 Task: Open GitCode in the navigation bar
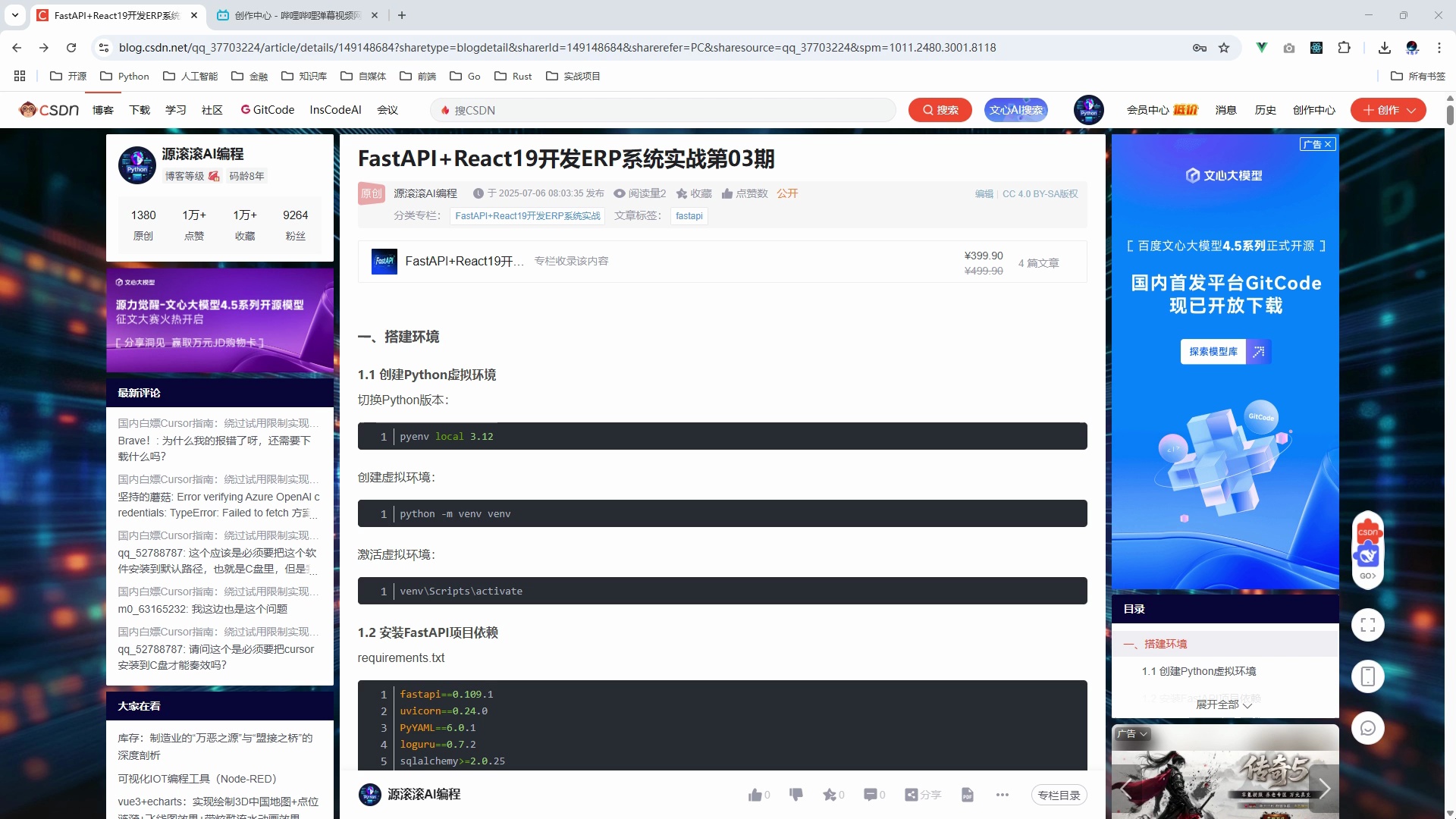tap(267, 109)
